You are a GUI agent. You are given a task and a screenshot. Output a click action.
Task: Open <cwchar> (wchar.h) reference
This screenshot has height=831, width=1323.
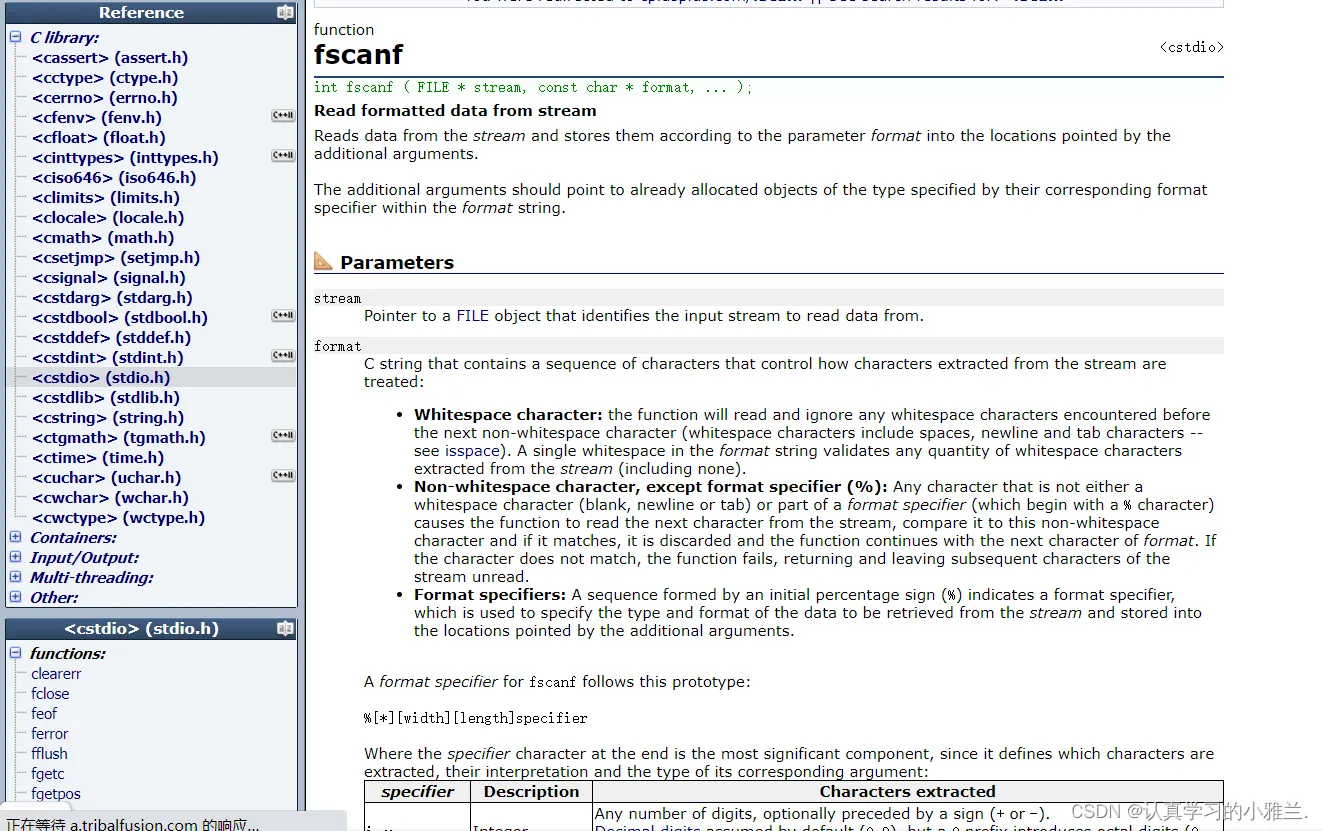110,498
